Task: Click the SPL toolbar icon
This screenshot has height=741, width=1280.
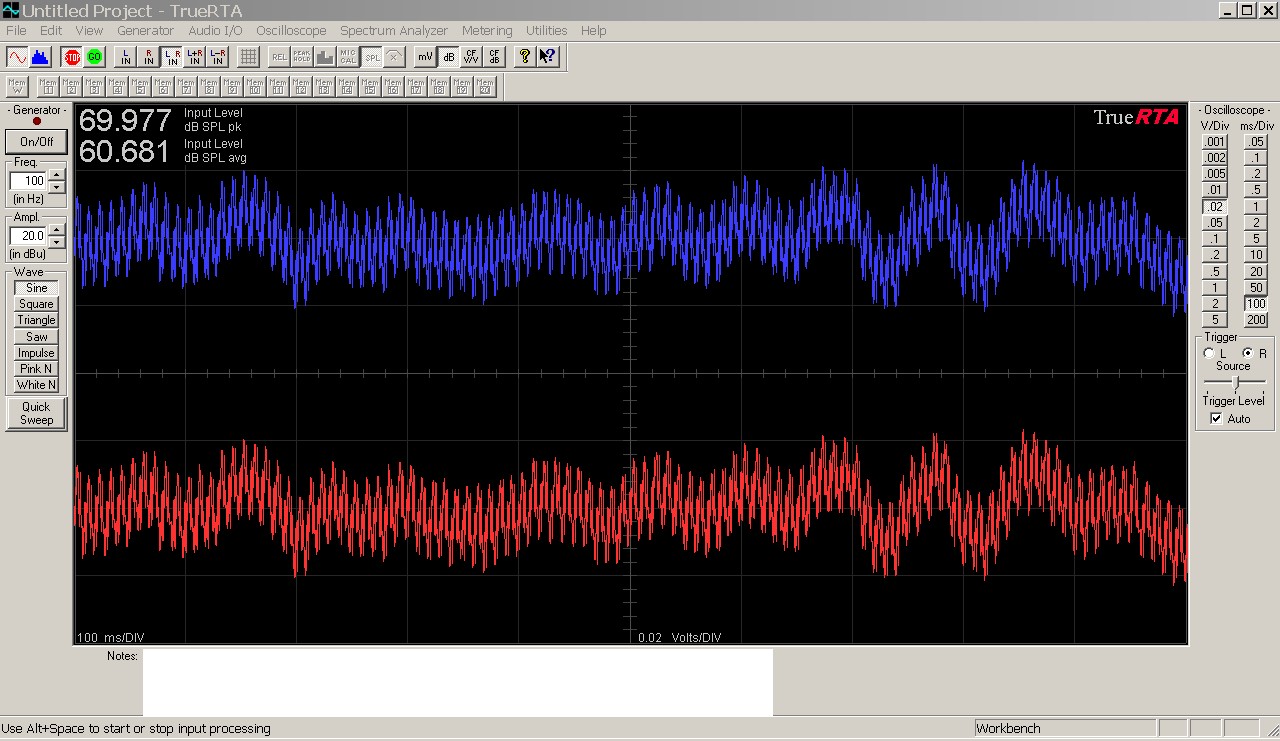Action: tap(372, 57)
